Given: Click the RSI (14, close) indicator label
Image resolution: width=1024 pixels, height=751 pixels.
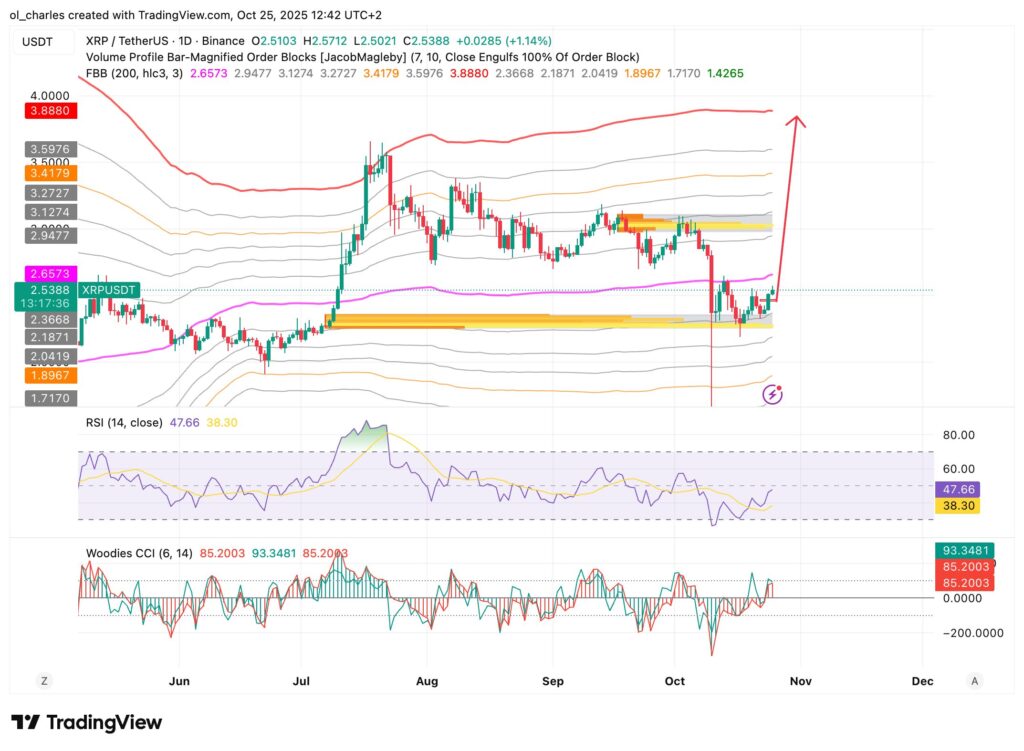Looking at the screenshot, I should [124, 422].
